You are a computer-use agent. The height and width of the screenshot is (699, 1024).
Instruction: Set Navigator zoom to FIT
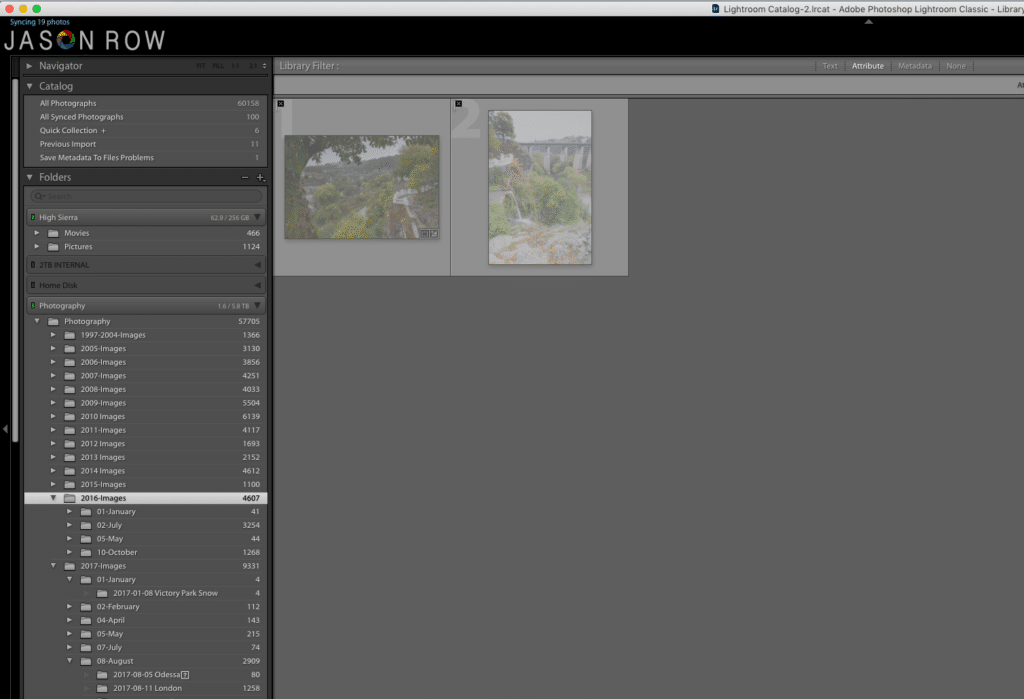[200, 66]
